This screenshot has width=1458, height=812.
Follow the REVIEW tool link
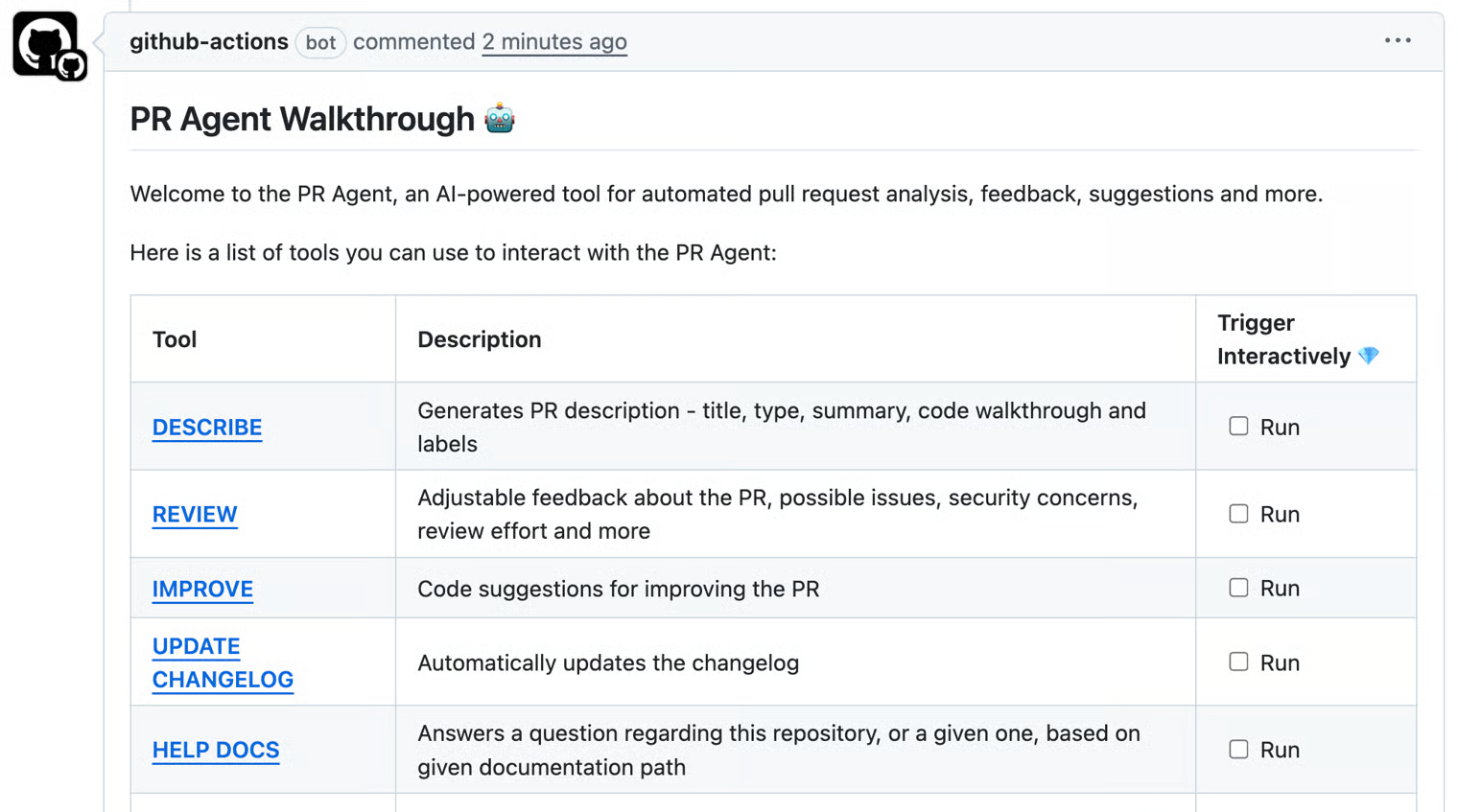tap(195, 515)
